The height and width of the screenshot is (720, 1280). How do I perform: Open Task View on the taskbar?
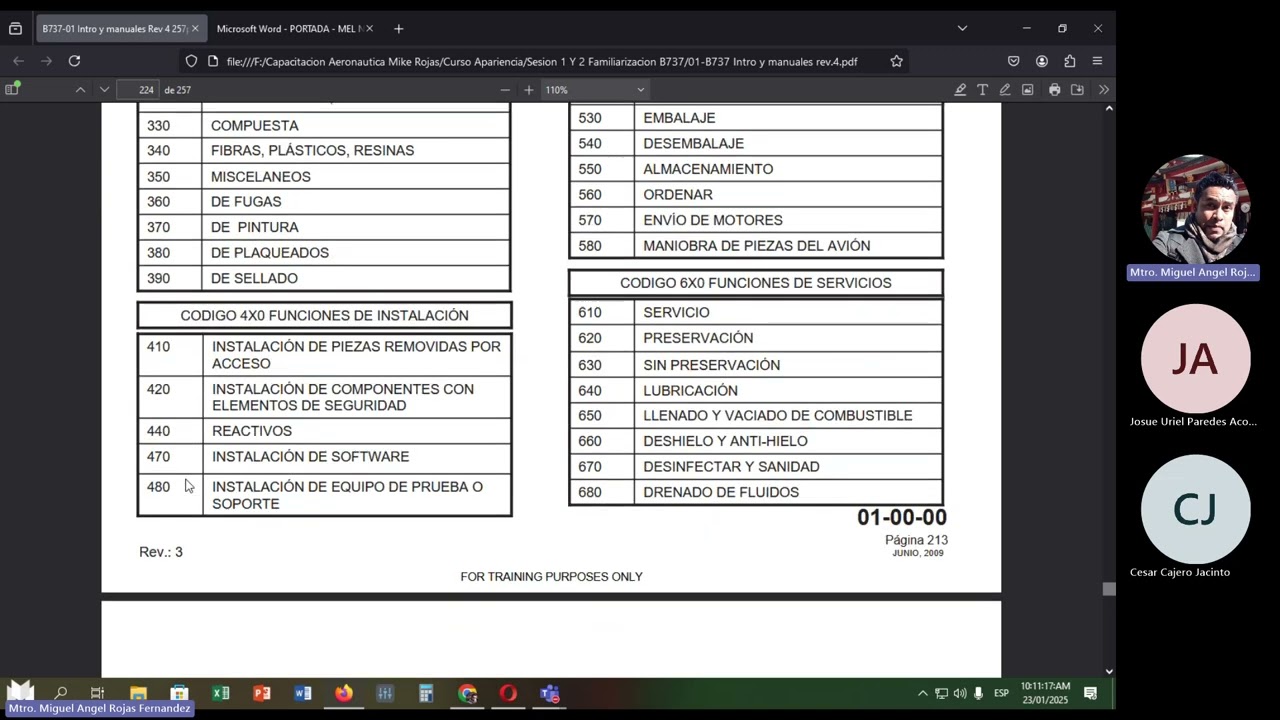(x=97, y=693)
